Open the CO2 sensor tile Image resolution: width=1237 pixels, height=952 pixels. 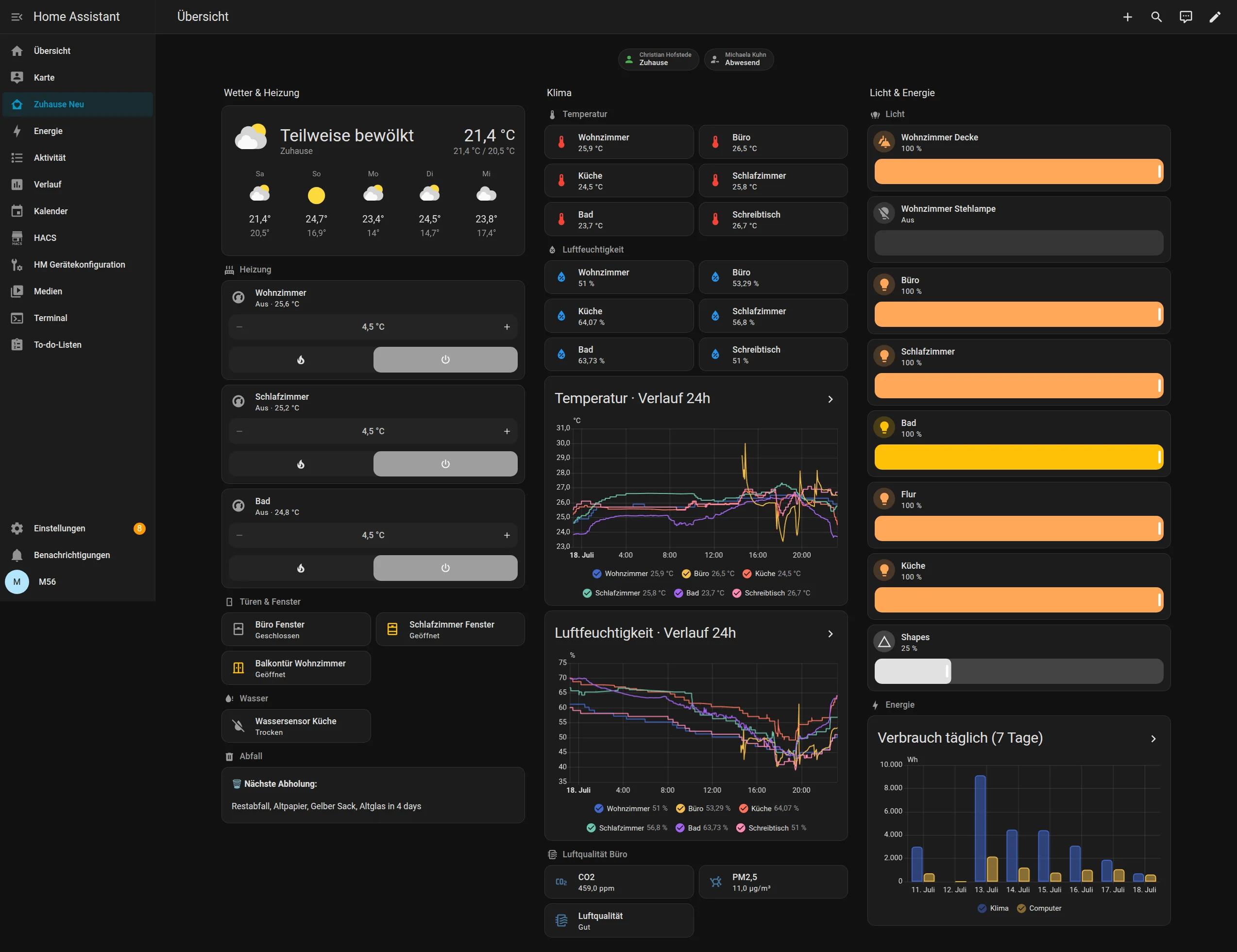tap(619, 882)
